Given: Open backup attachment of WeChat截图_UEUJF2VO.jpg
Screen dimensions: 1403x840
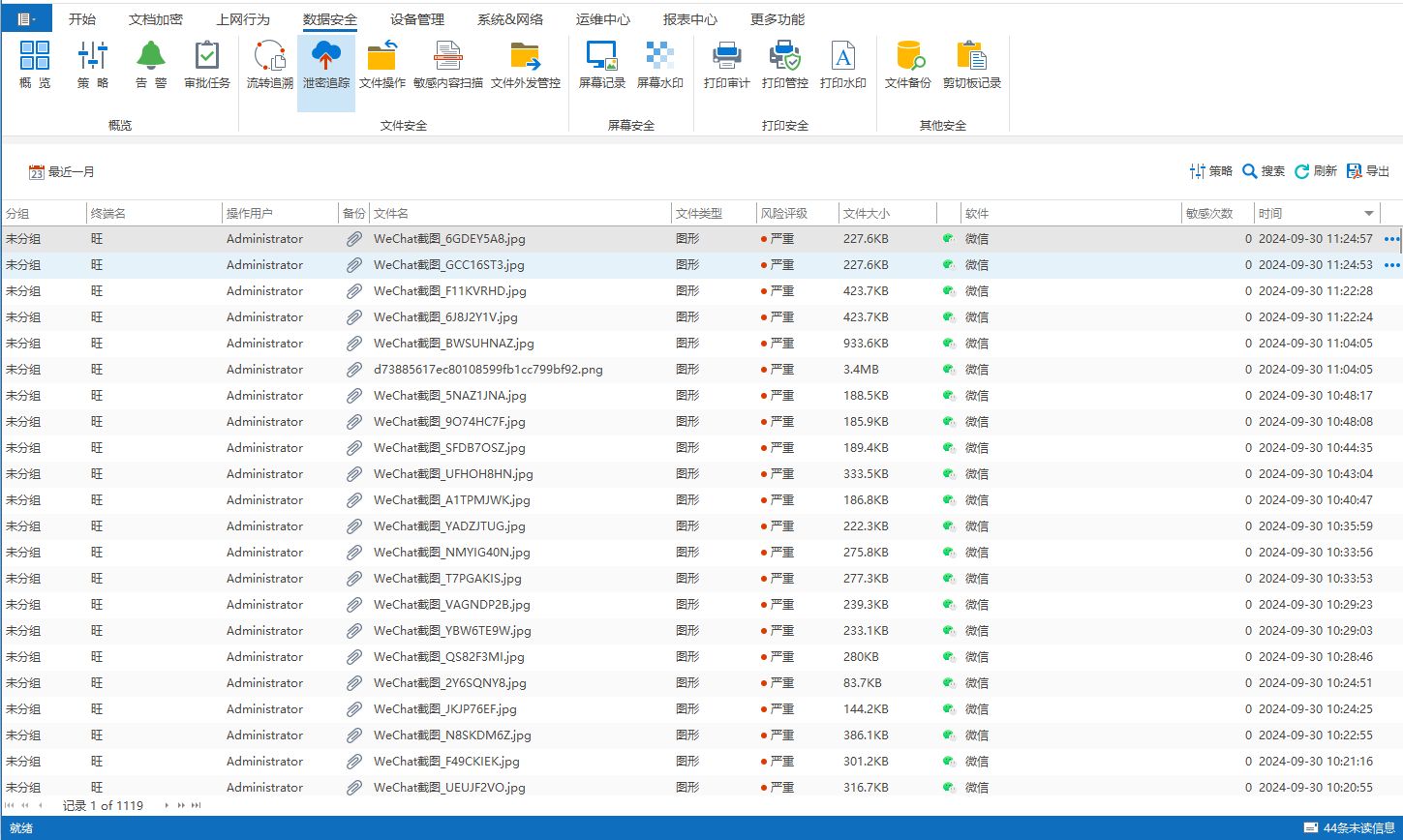Looking at the screenshot, I should [x=354, y=788].
